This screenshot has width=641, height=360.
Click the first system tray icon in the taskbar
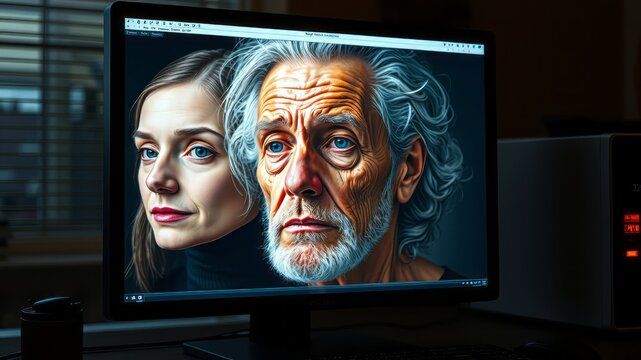coord(463,283)
